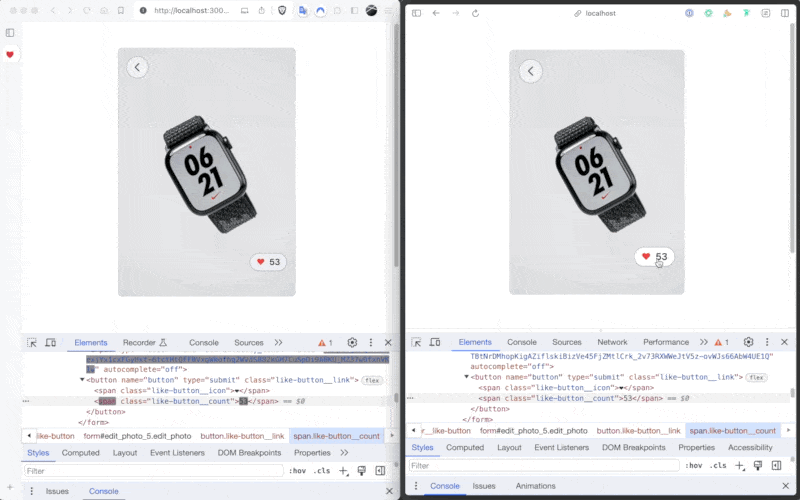The width and height of the screenshot is (800, 500).
Task: Click the left browser address bar URL
Action: [192, 10]
